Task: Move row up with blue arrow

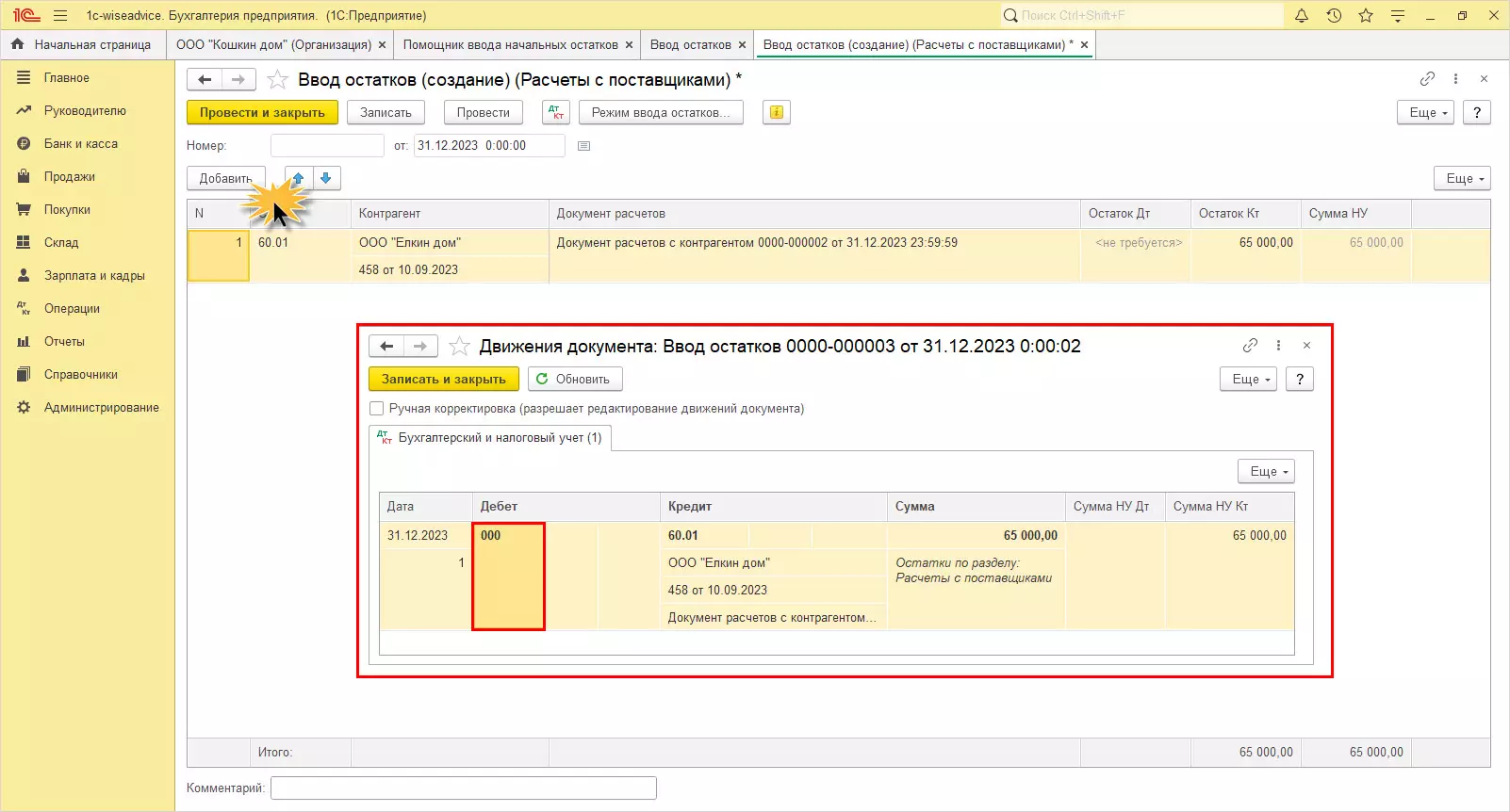Action: click(299, 178)
